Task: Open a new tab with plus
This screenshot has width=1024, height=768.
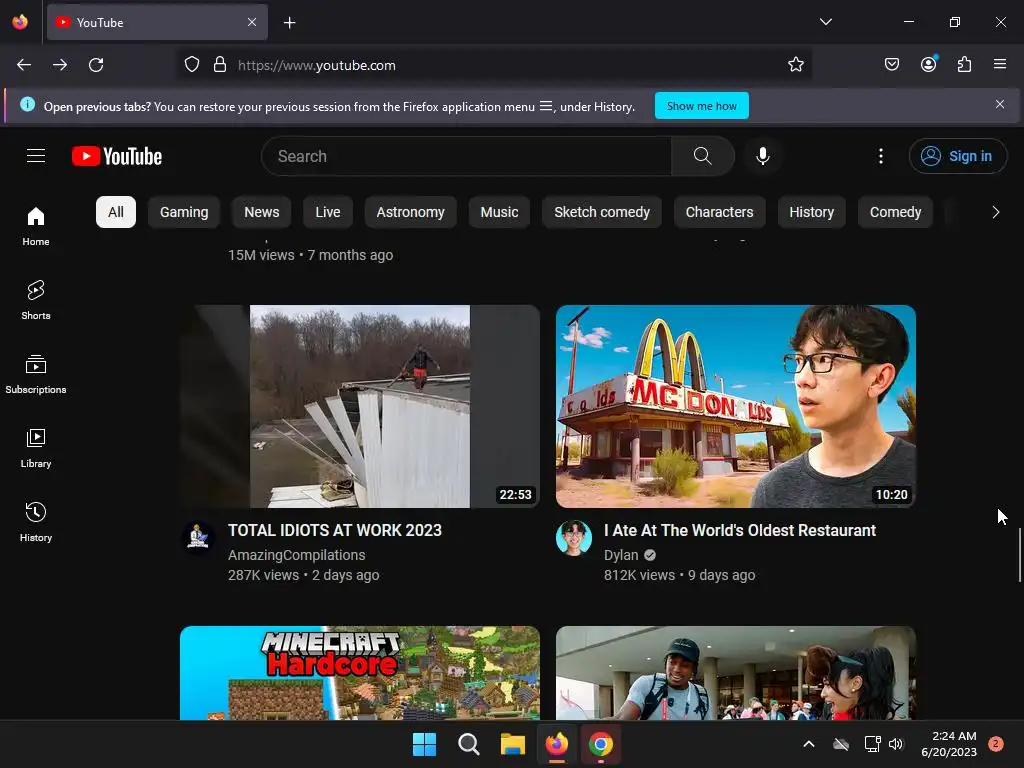Action: (289, 23)
